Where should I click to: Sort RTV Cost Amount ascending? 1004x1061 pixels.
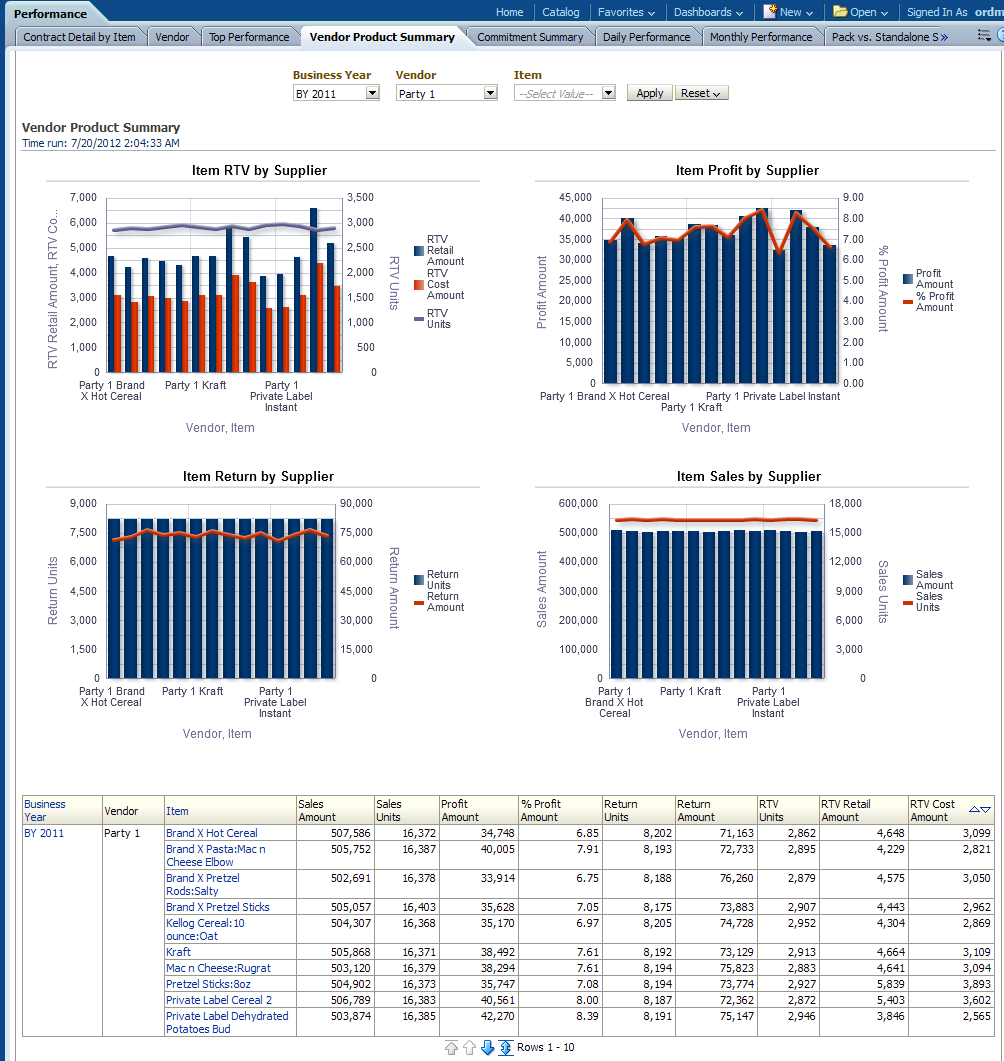(x=975, y=809)
